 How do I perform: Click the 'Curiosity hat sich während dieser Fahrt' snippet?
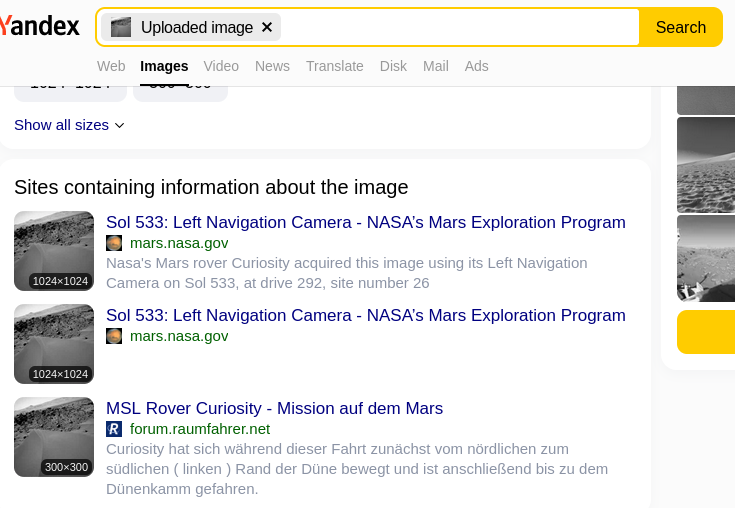[357, 469]
